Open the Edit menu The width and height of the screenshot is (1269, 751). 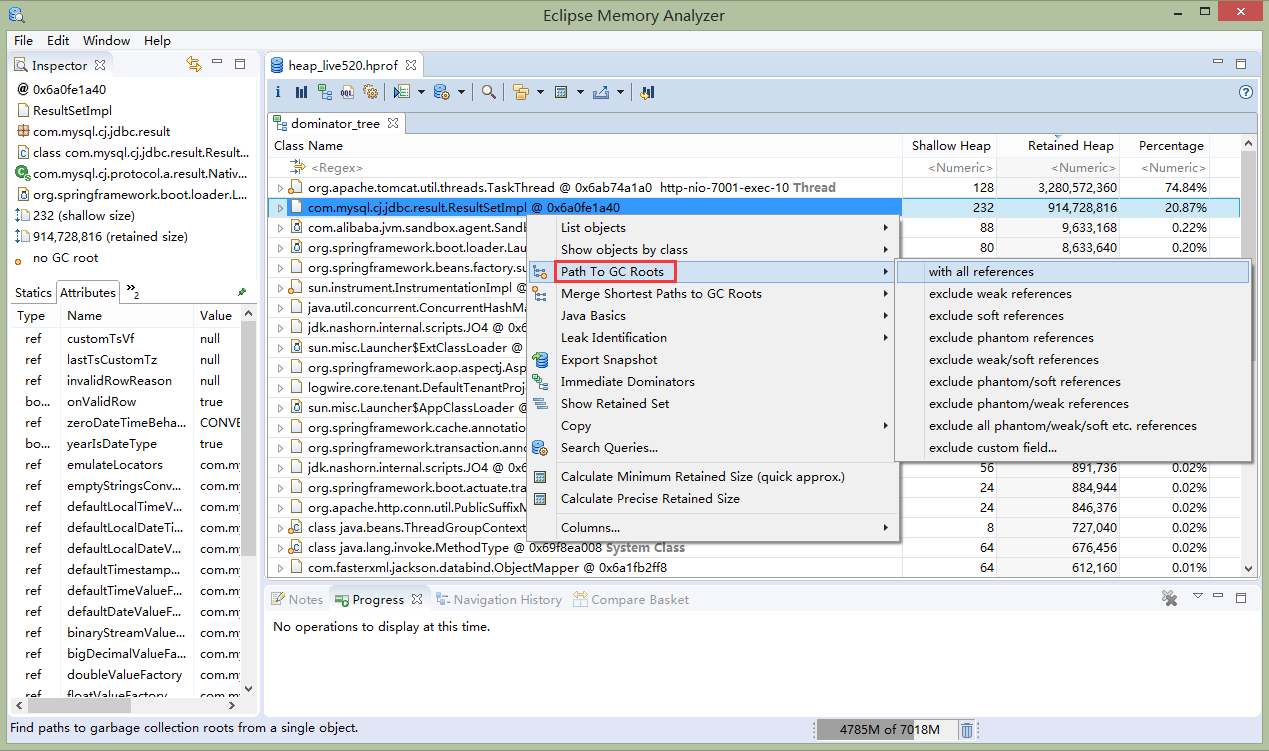58,41
